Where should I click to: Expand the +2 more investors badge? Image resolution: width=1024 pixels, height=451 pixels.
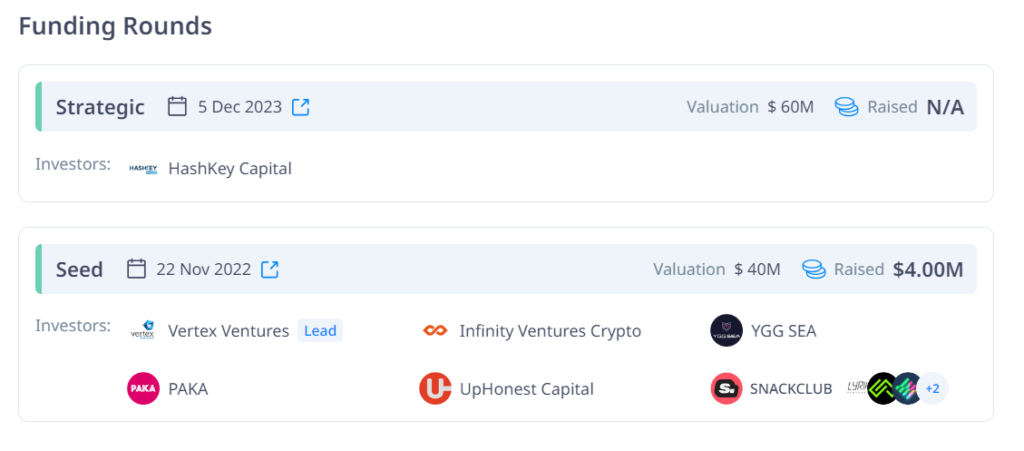(x=932, y=389)
